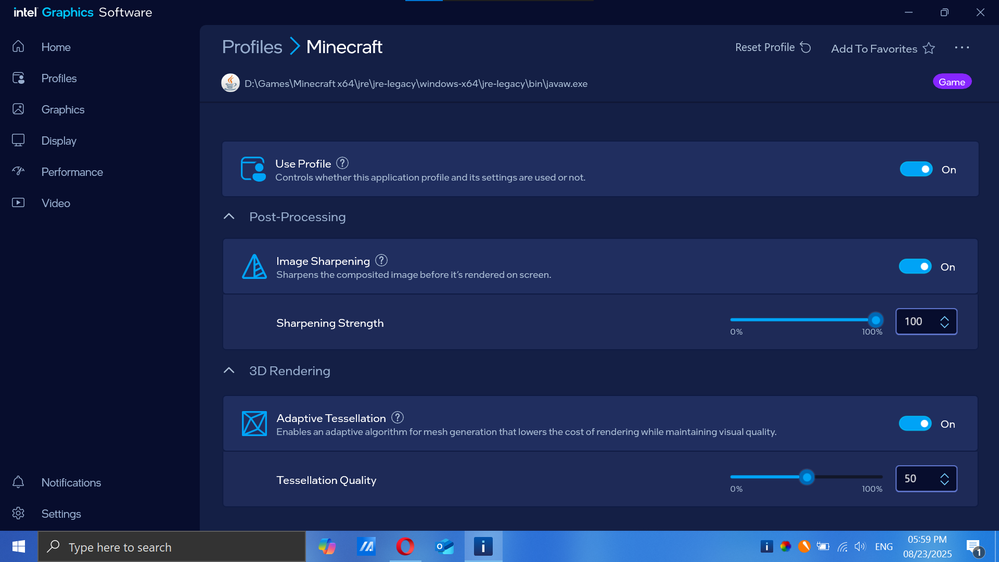The height and width of the screenshot is (562, 999).
Task: Click the Settings gear icon
Action: click(18, 513)
